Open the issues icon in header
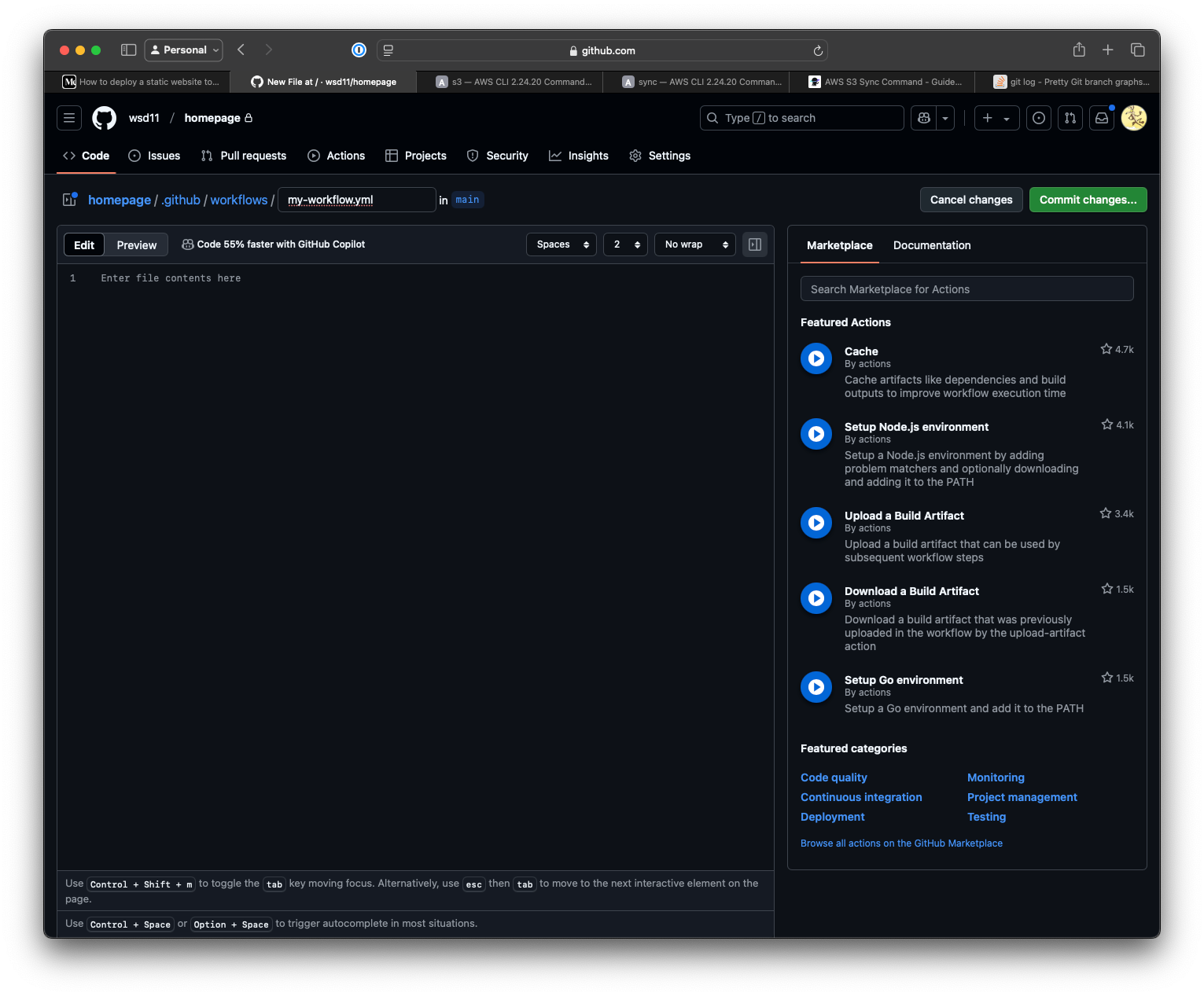Image resolution: width=1204 pixels, height=996 pixels. (x=1039, y=118)
